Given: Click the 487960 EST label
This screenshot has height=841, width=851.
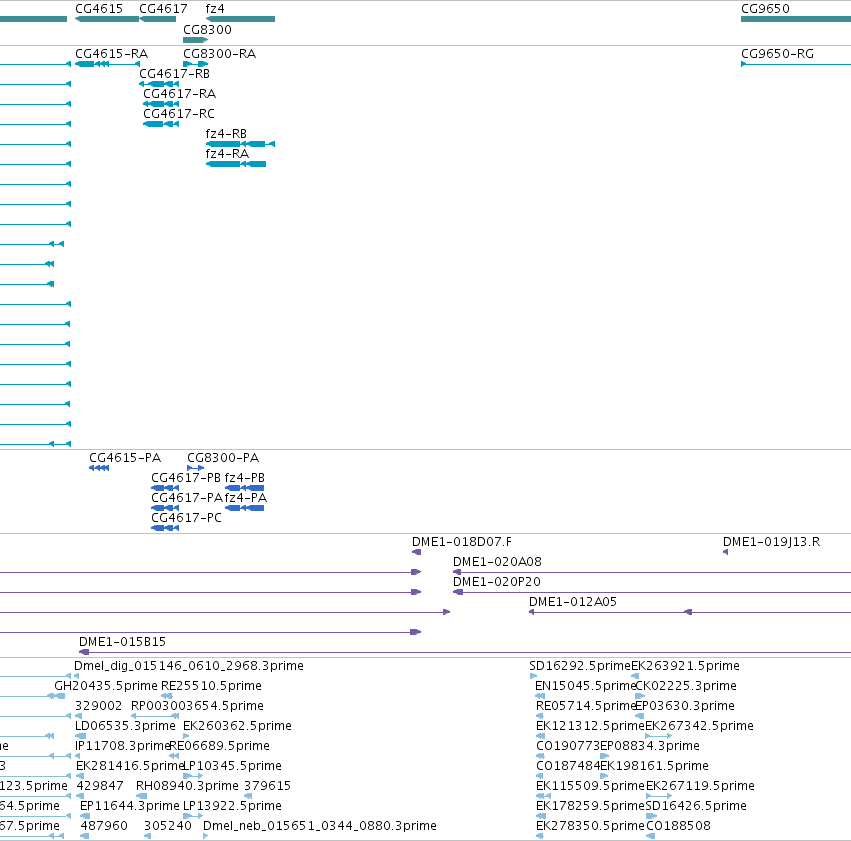Looking at the screenshot, I should click(104, 826).
